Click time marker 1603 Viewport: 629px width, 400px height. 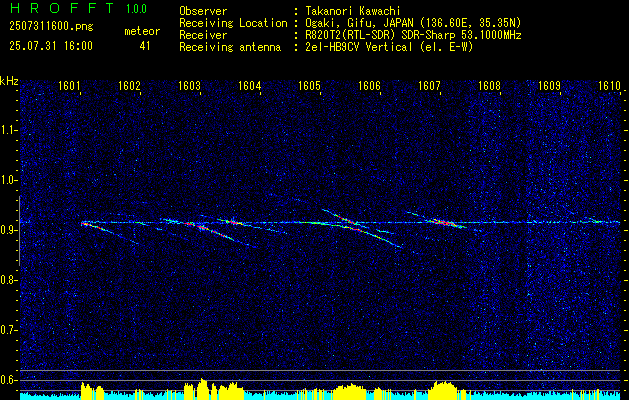[189, 86]
